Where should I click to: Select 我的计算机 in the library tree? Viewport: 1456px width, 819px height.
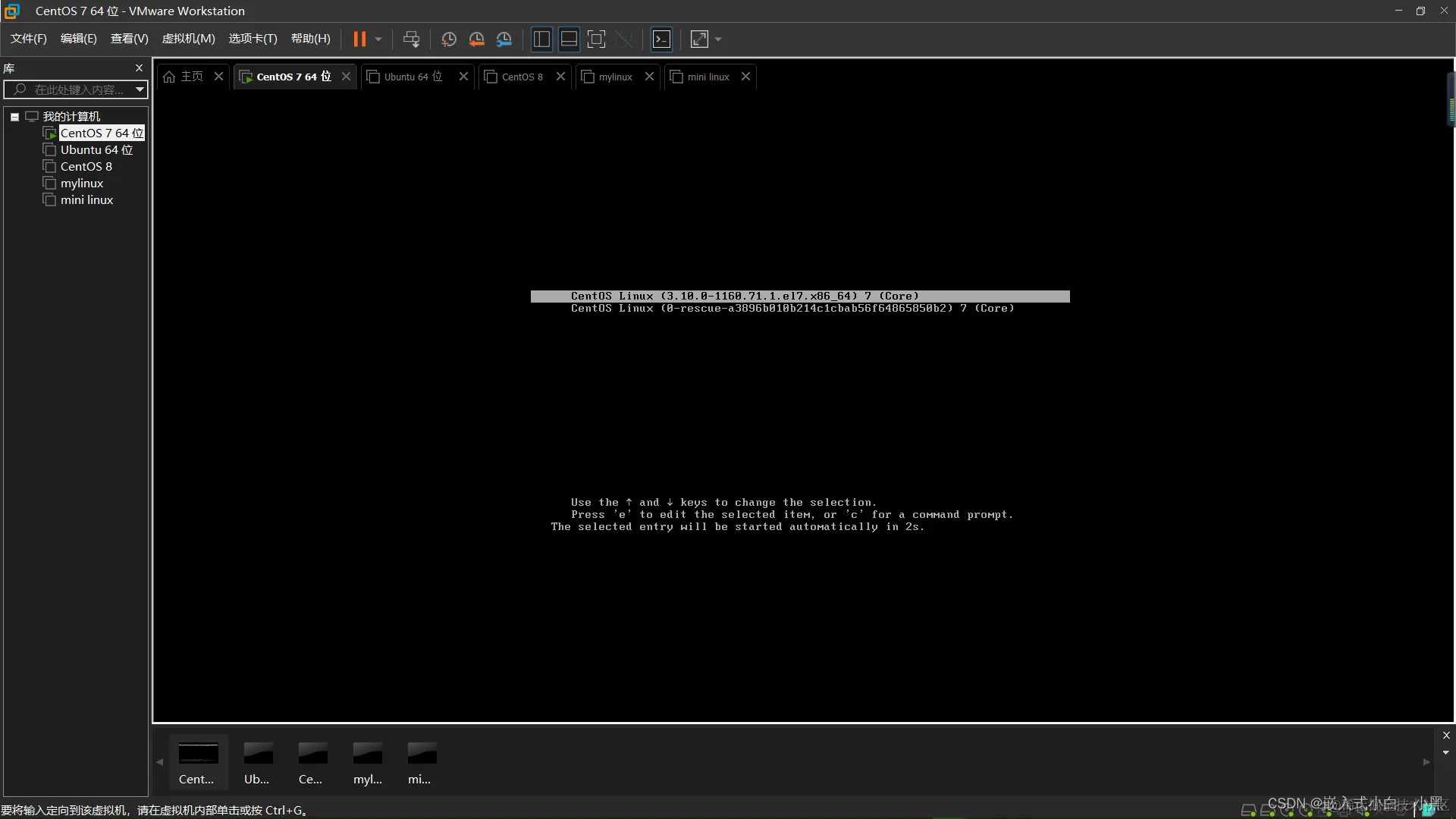(x=71, y=117)
